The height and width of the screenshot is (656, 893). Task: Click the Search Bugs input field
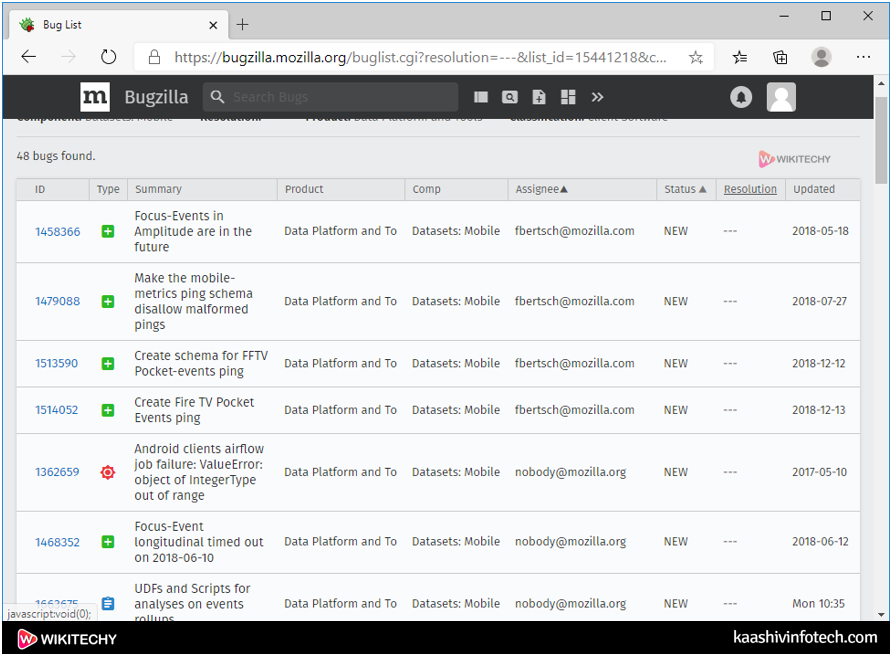340,97
